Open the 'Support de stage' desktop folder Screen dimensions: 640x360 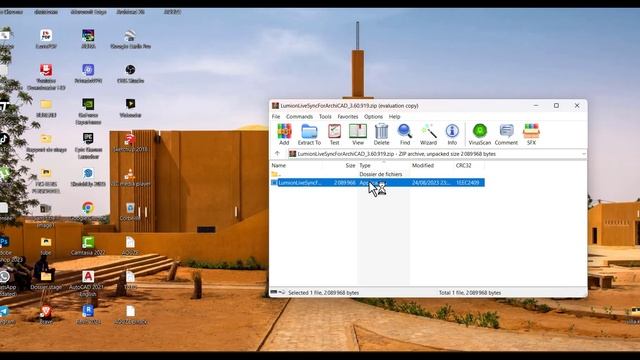point(46,143)
